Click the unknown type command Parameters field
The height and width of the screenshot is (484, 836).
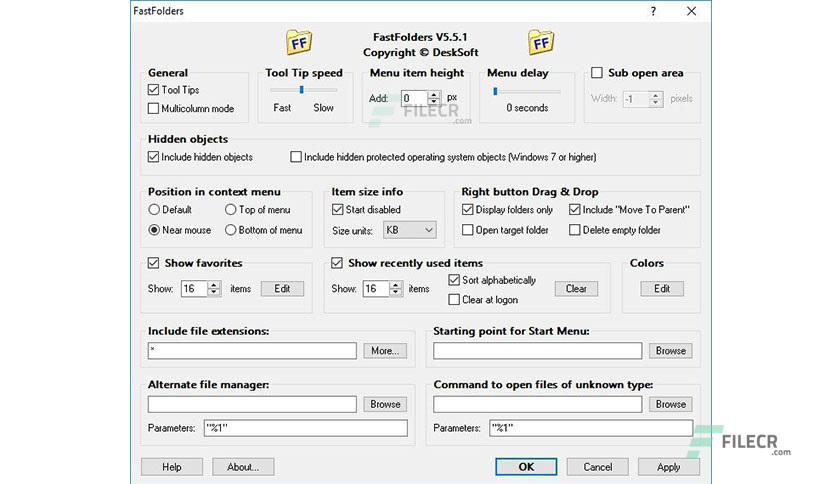tap(591, 428)
